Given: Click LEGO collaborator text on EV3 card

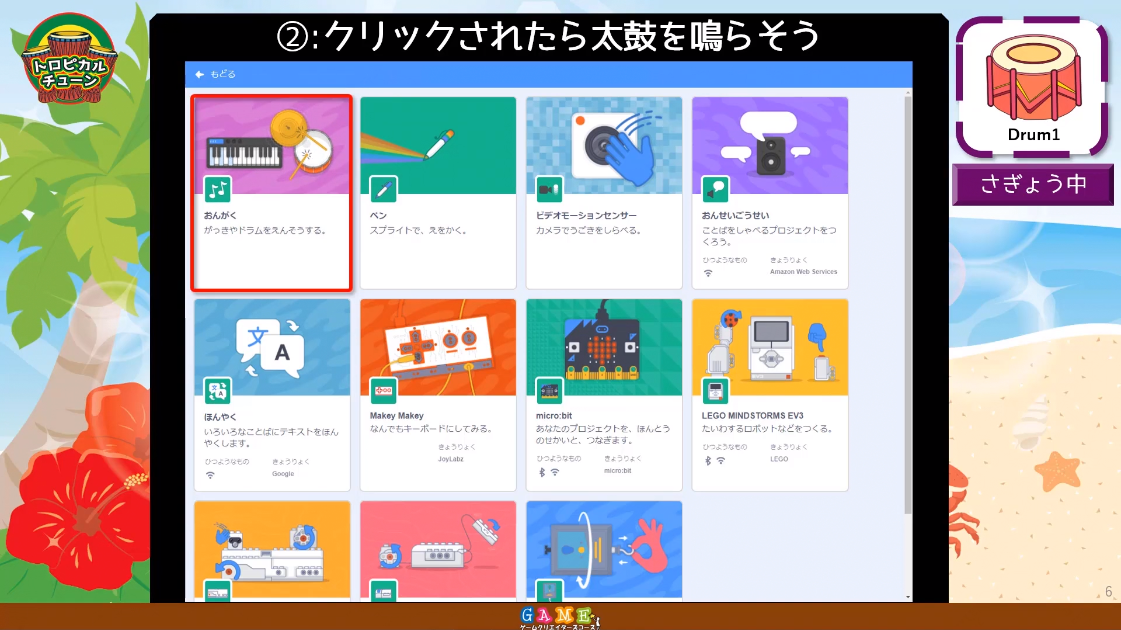Looking at the screenshot, I should coord(779,459).
